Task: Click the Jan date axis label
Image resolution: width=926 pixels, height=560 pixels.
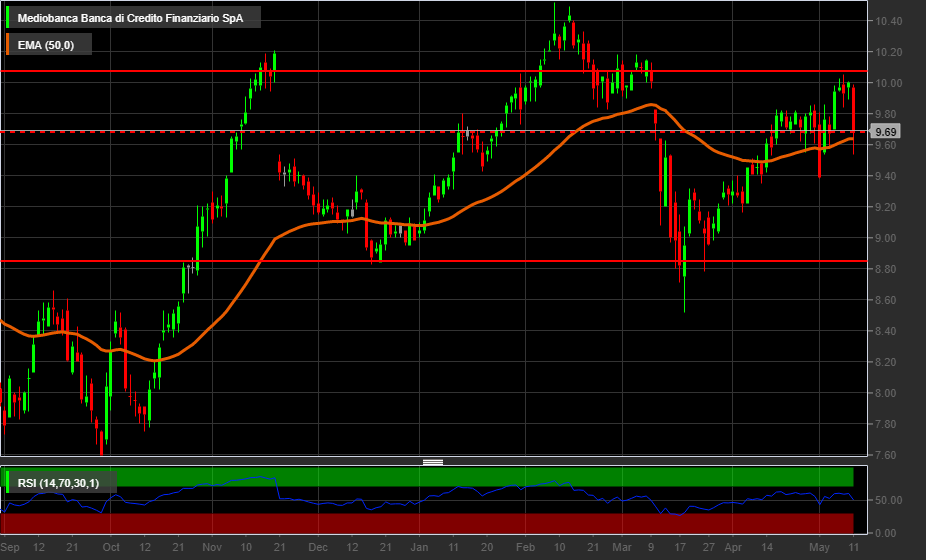Action: tap(419, 548)
